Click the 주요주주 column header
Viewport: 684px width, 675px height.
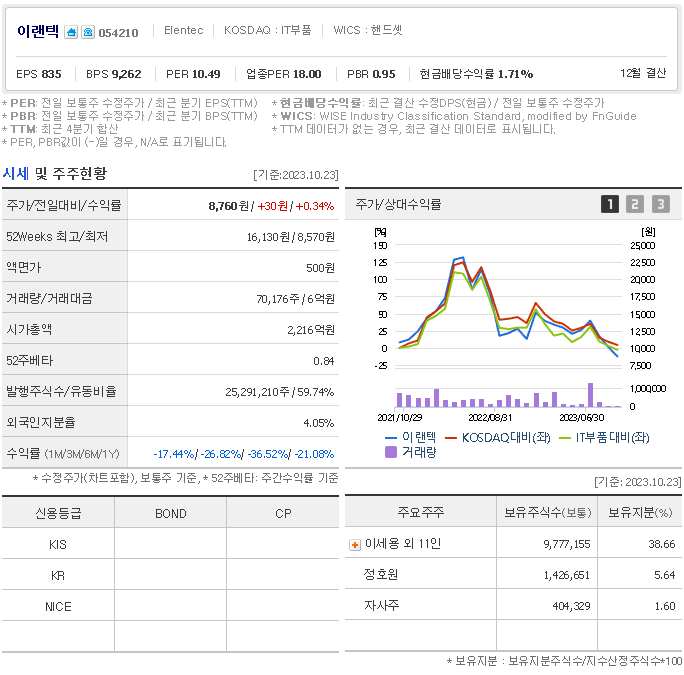(x=421, y=512)
